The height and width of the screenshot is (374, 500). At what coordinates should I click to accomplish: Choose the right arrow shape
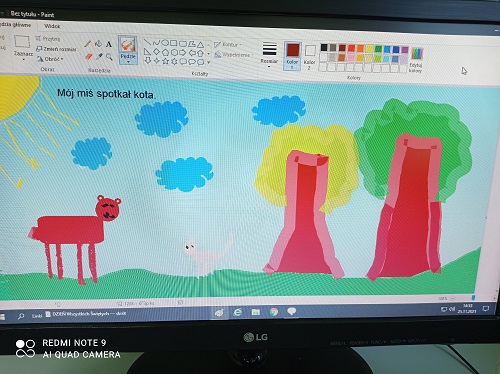pos(183,53)
